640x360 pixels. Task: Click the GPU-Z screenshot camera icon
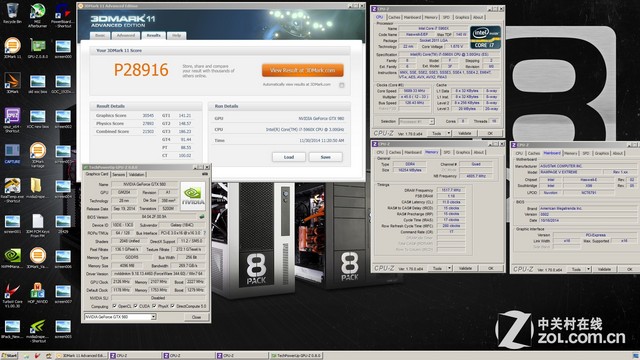[x=204, y=174]
